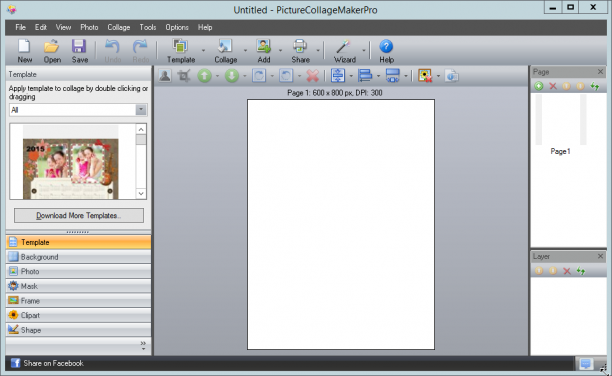The image size is (612, 376).
Task: Switch to the Frame panel tab
Action: click(x=78, y=301)
